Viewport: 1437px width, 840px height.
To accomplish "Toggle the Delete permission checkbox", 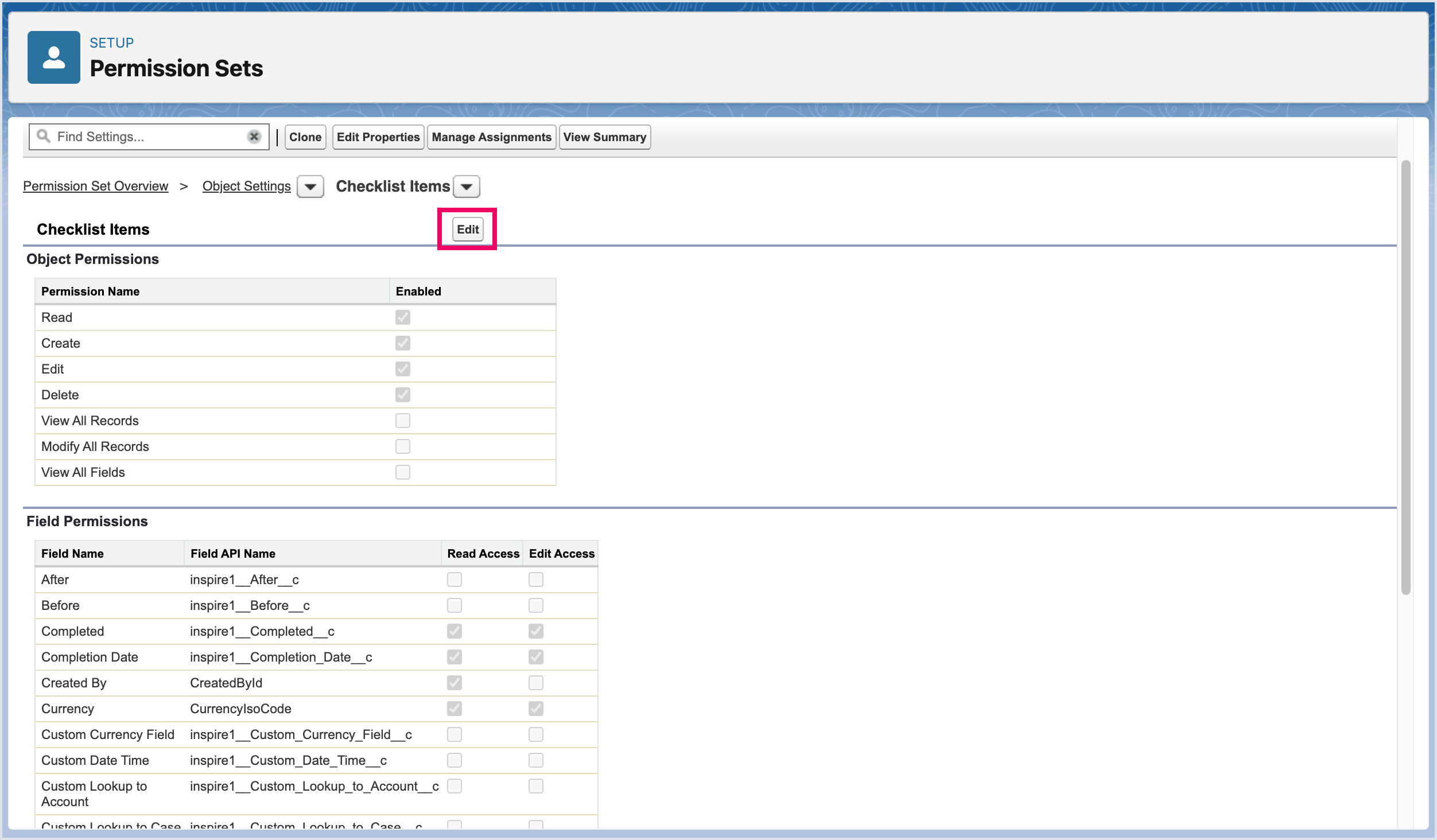I will (x=402, y=395).
